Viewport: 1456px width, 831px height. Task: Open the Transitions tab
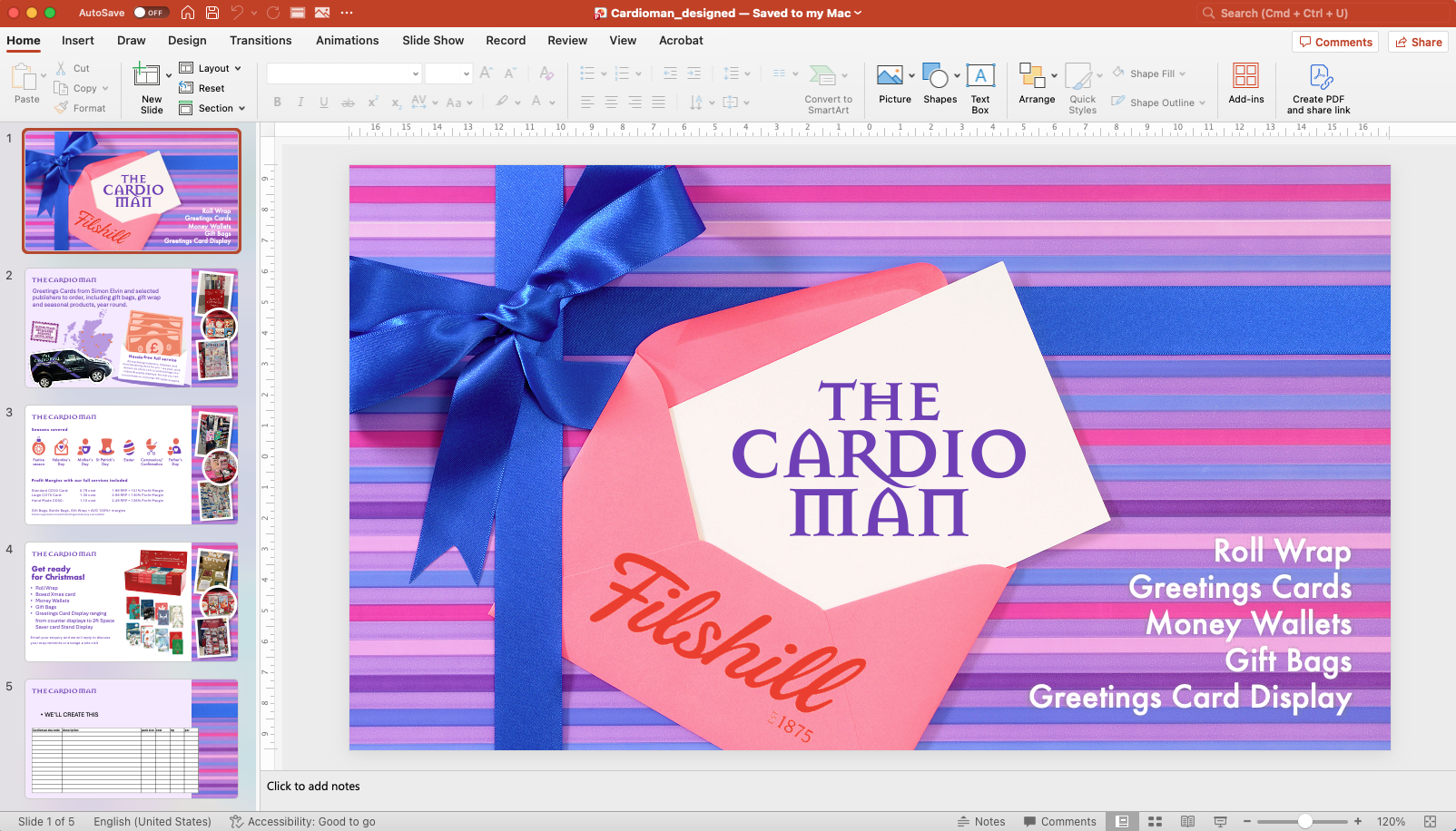(x=261, y=40)
